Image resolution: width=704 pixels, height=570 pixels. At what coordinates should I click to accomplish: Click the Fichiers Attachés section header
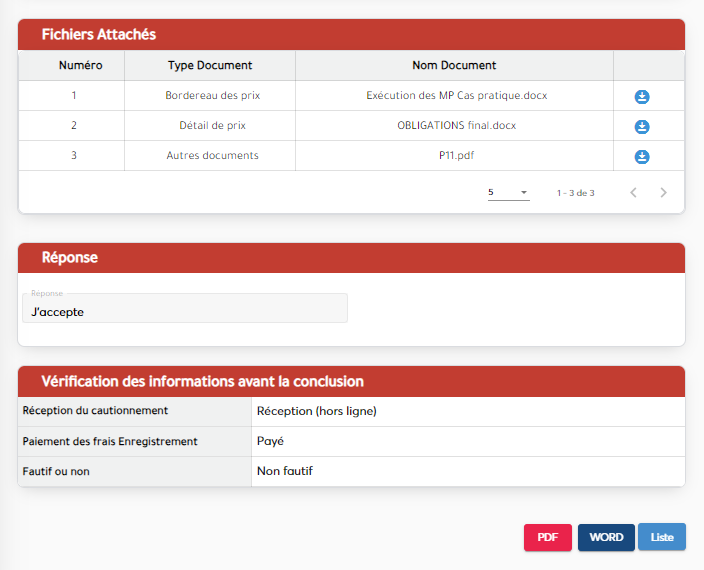point(99,35)
